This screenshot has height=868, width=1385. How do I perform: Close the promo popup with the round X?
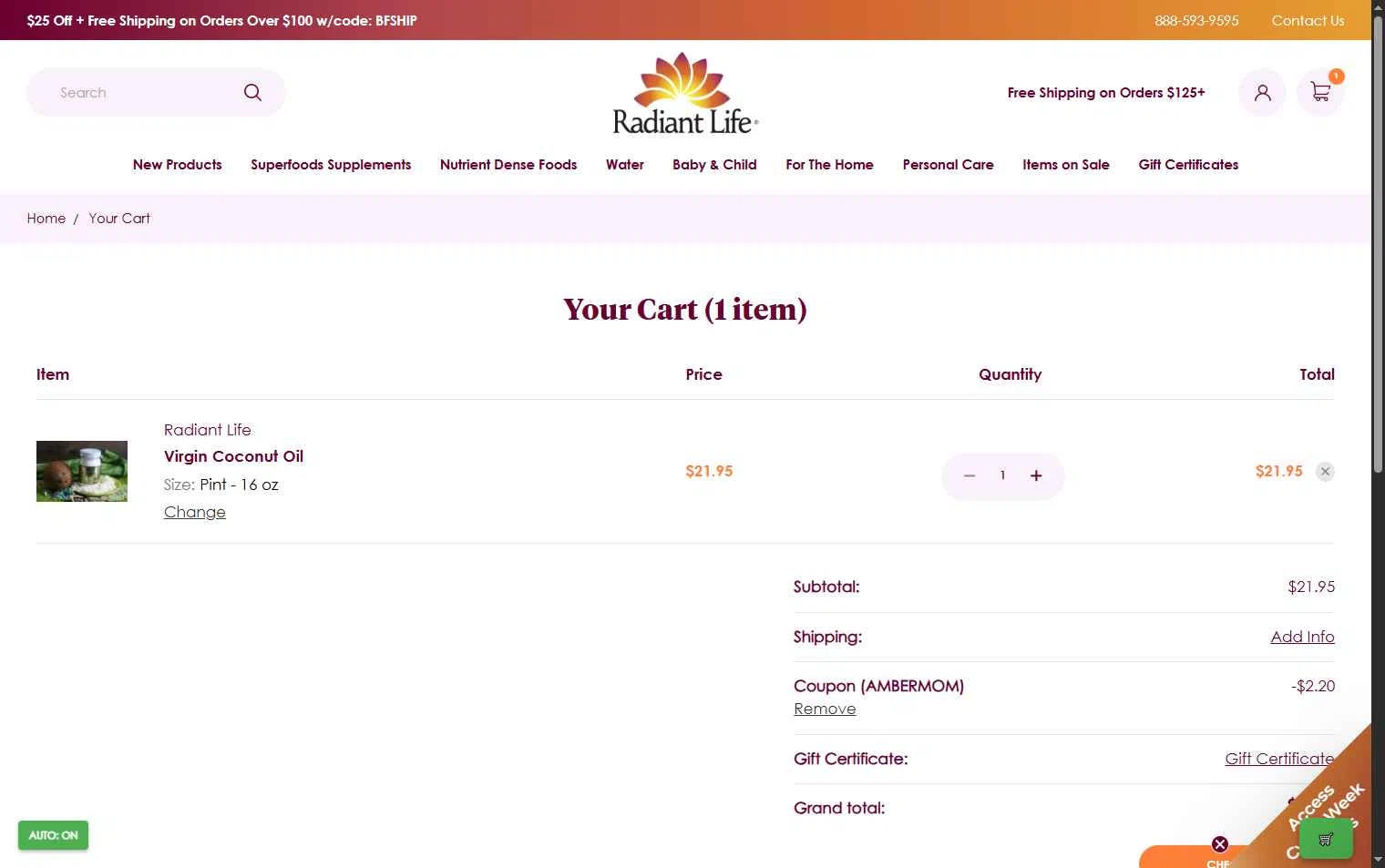1220,844
